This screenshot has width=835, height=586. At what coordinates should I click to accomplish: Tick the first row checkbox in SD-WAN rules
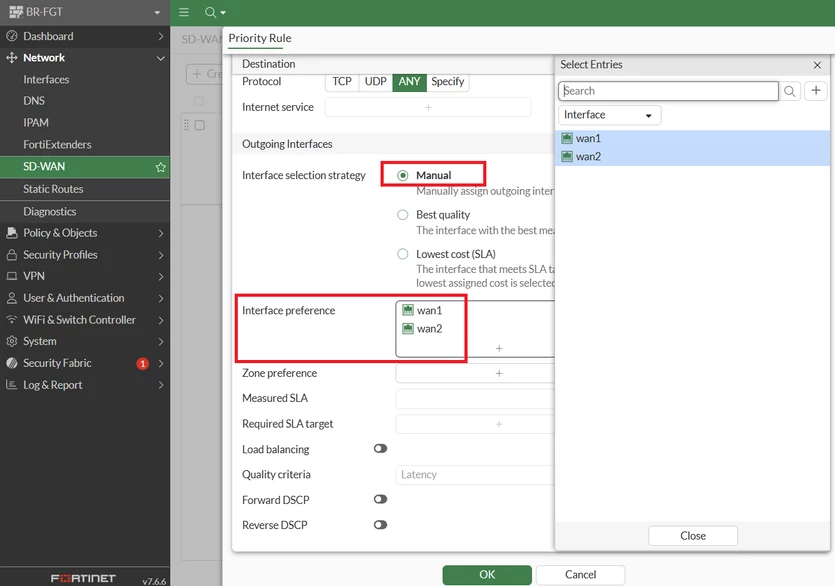point(200,125)
